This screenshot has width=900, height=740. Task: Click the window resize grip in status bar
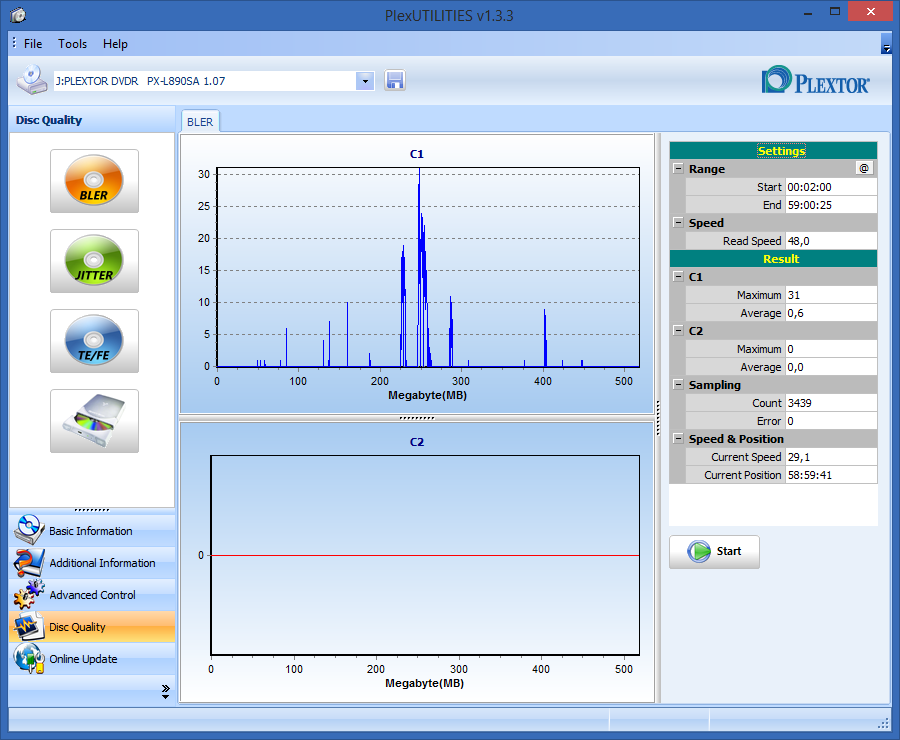coord(884,724)
